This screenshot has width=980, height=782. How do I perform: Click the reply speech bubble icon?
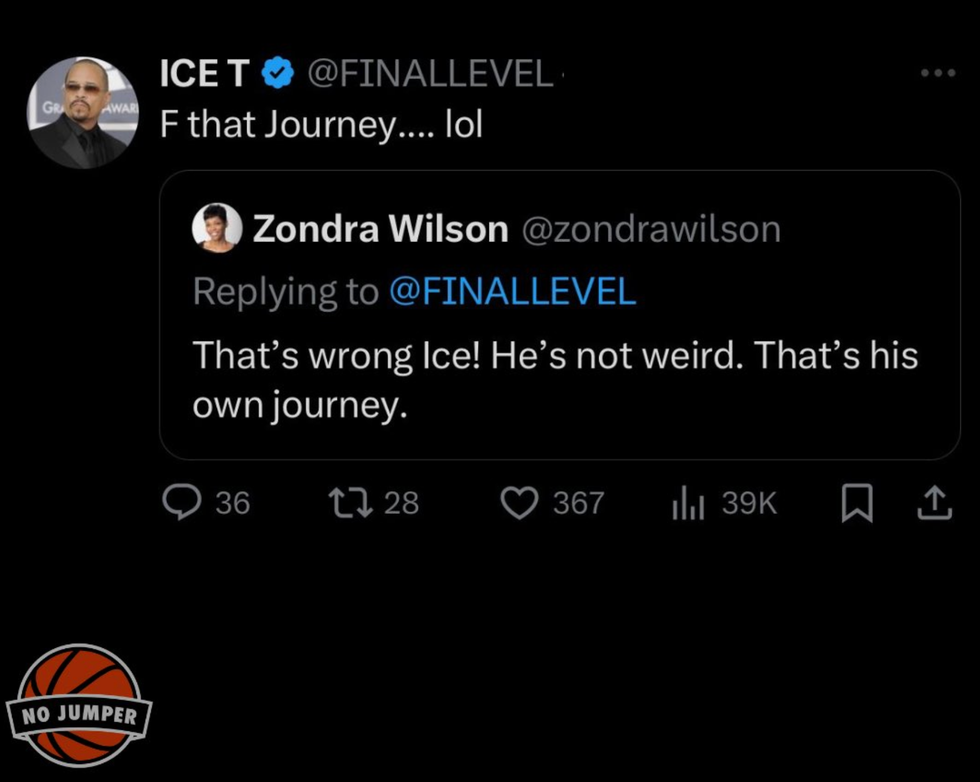coord(181,502)
